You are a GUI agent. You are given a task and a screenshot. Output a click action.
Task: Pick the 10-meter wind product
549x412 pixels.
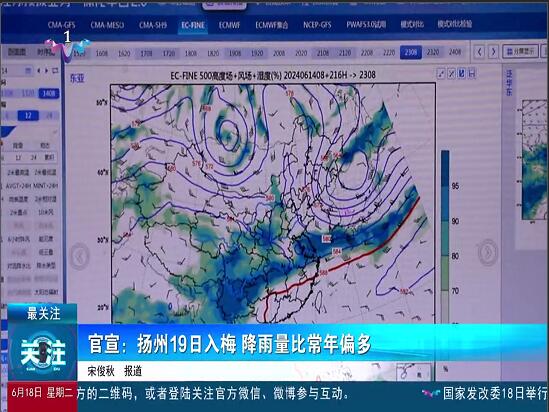pos(46,212)
